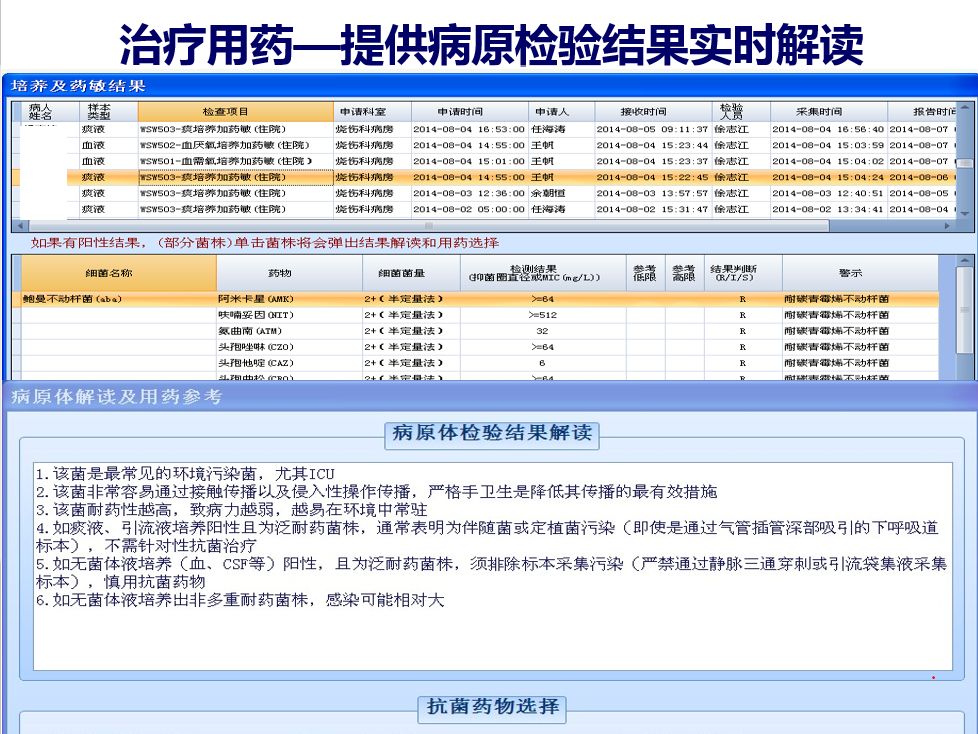
Task: Click the 检测结果 column header
Action: 543,273
